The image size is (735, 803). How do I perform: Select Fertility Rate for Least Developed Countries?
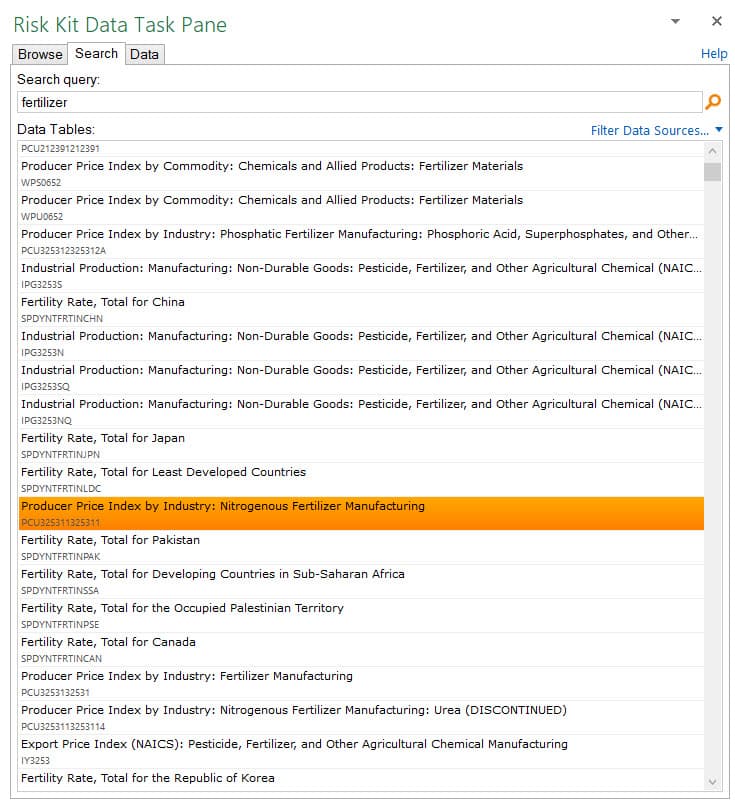pyautogui.click(x=361, y=479)
